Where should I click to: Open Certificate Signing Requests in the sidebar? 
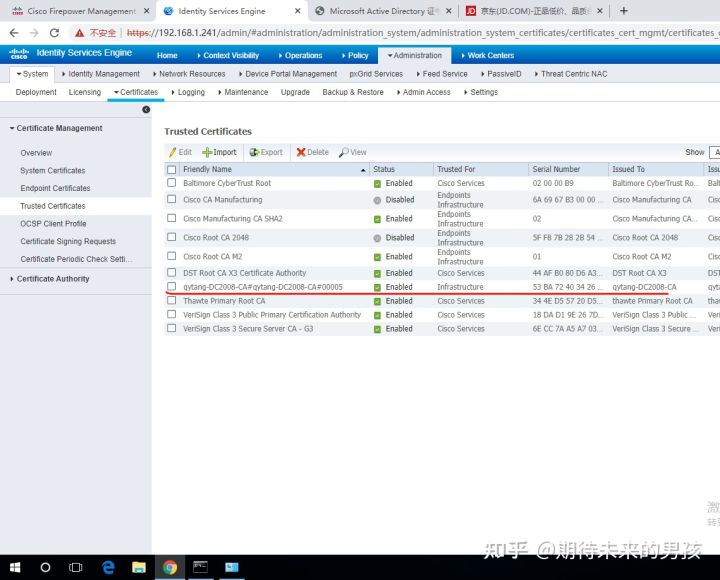coord(68,242)
